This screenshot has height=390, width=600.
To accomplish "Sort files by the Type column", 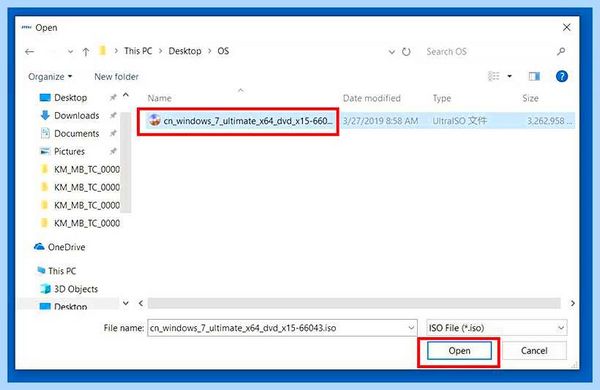I will [x=442, y=98].
